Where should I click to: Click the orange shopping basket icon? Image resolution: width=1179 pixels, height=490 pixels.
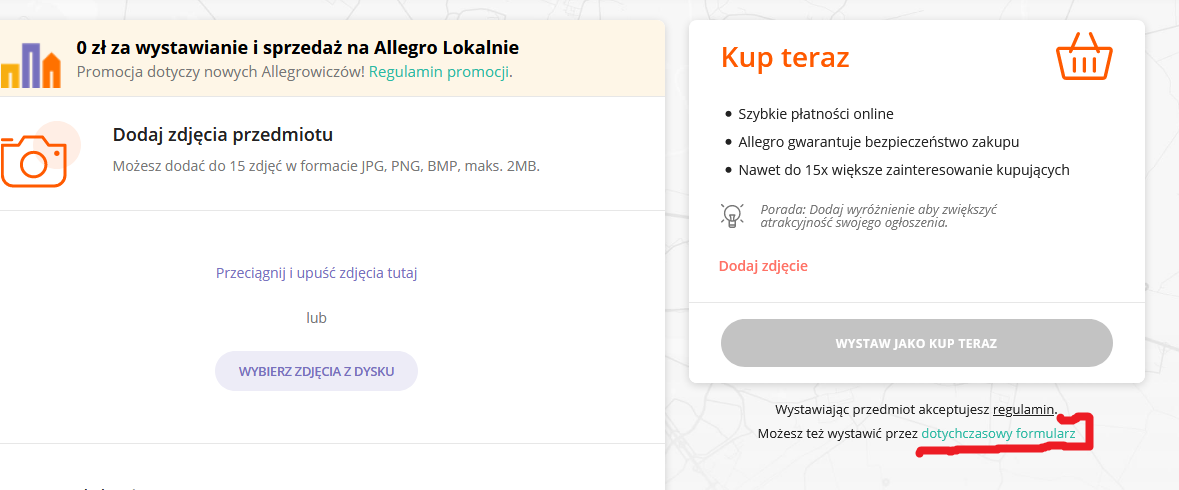(1084, 57)
